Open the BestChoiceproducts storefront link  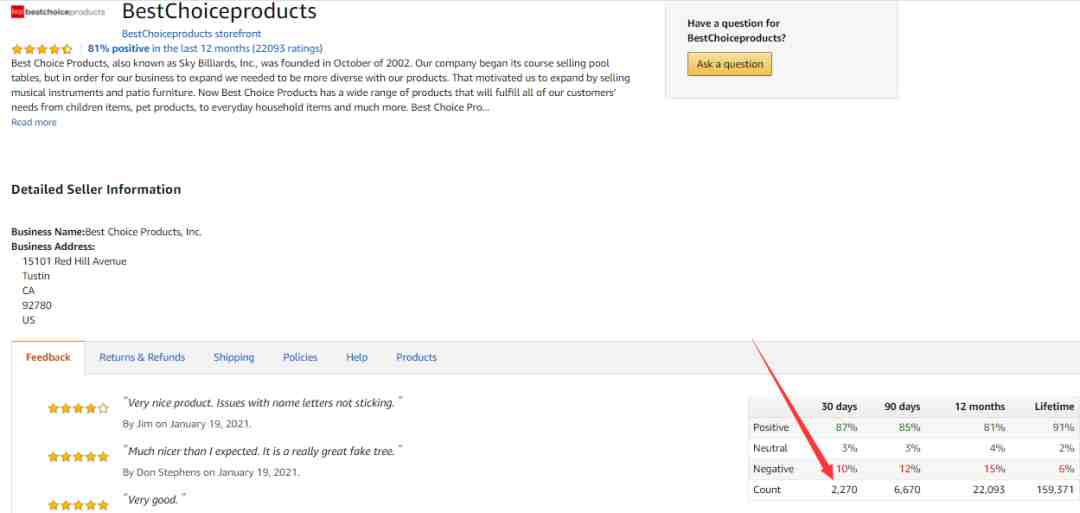click(191, 33)
